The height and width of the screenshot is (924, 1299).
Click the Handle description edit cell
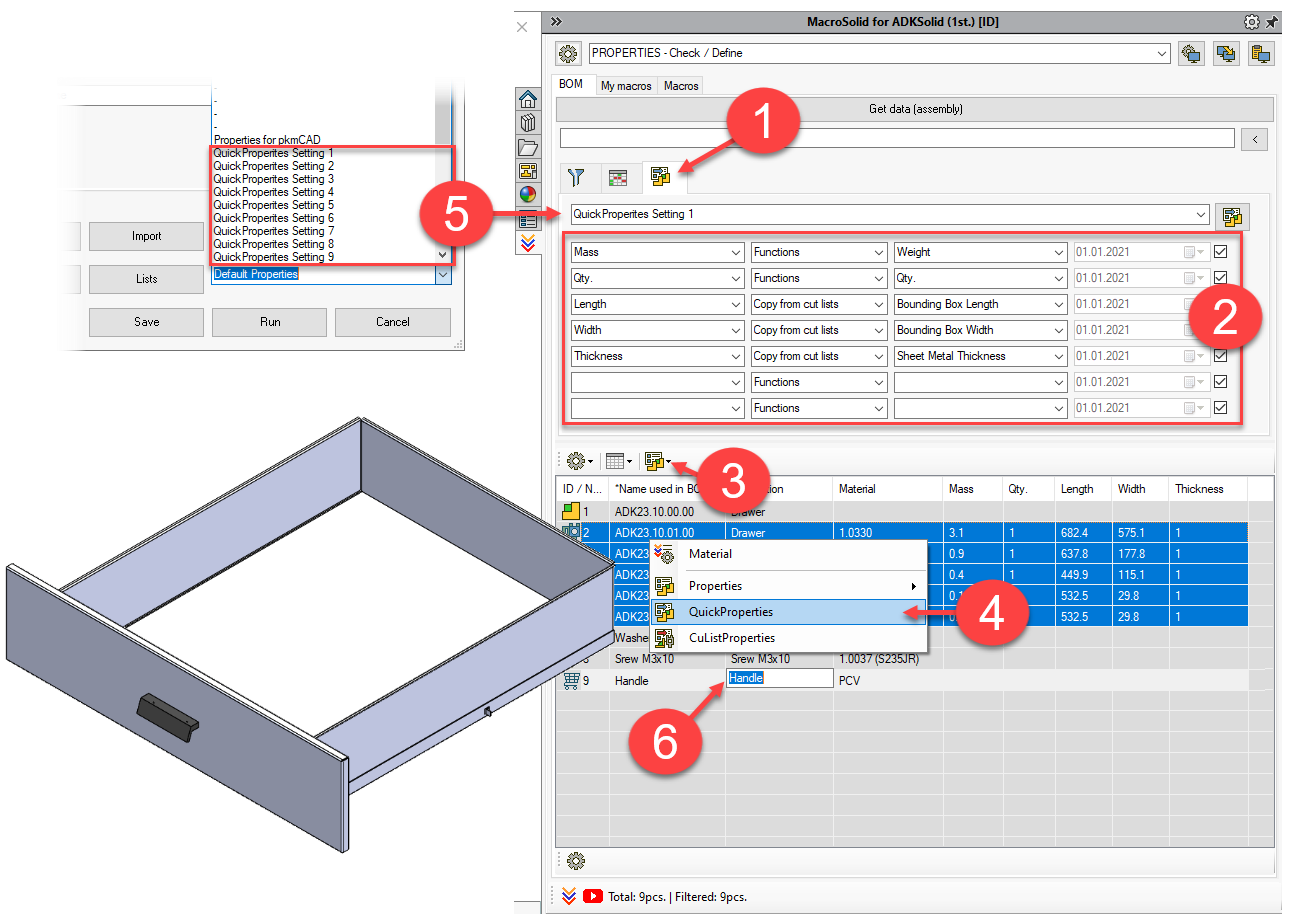tap(780, 679)
